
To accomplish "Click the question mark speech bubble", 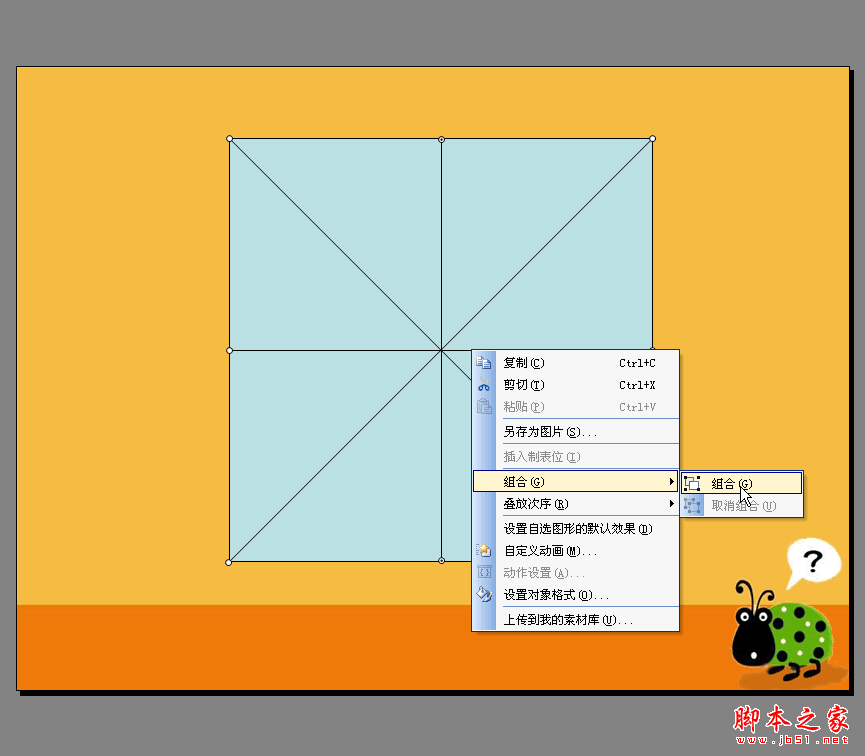I will coord(814,563).
